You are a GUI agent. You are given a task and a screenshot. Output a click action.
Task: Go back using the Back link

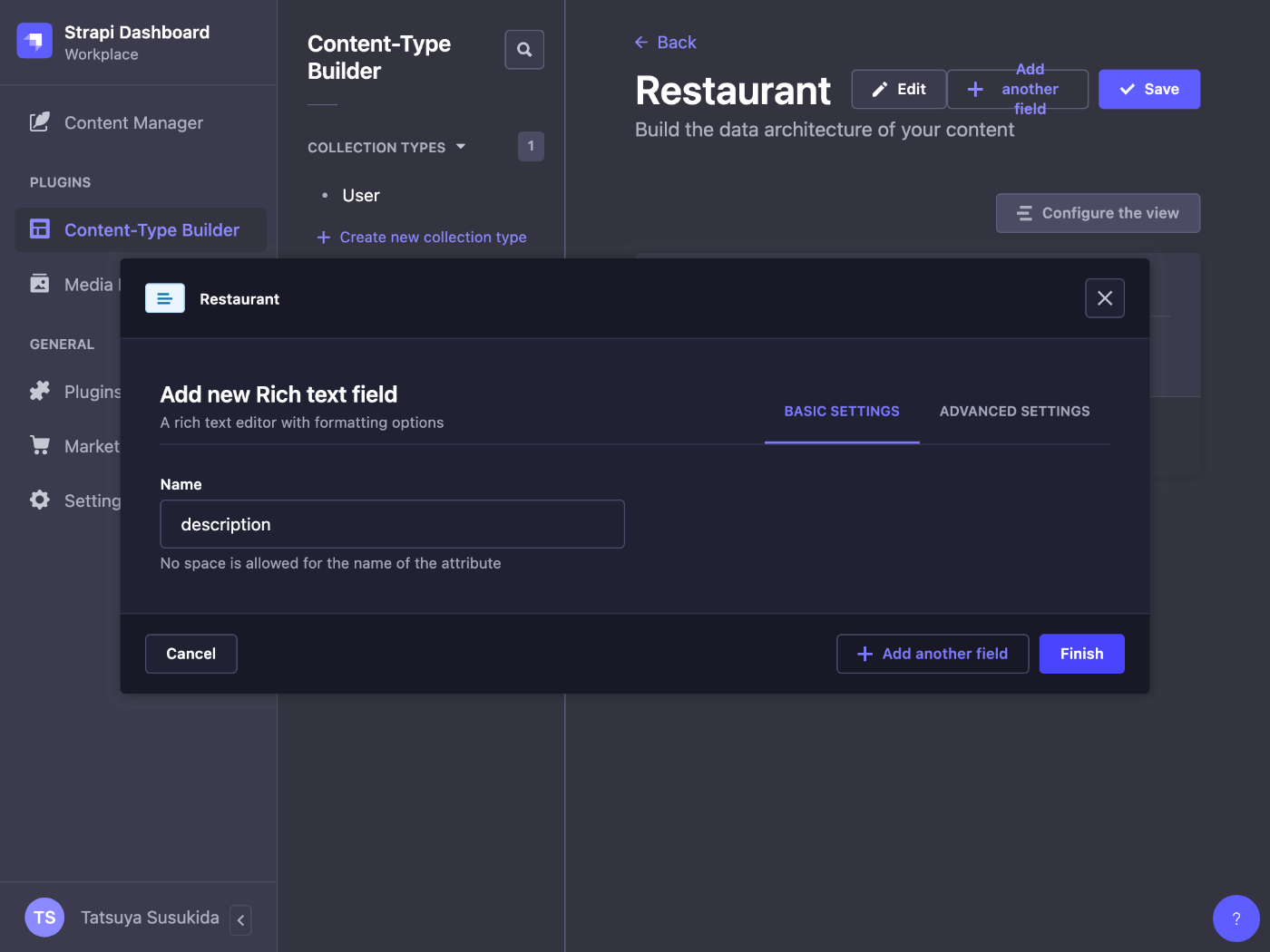(666, 43)
